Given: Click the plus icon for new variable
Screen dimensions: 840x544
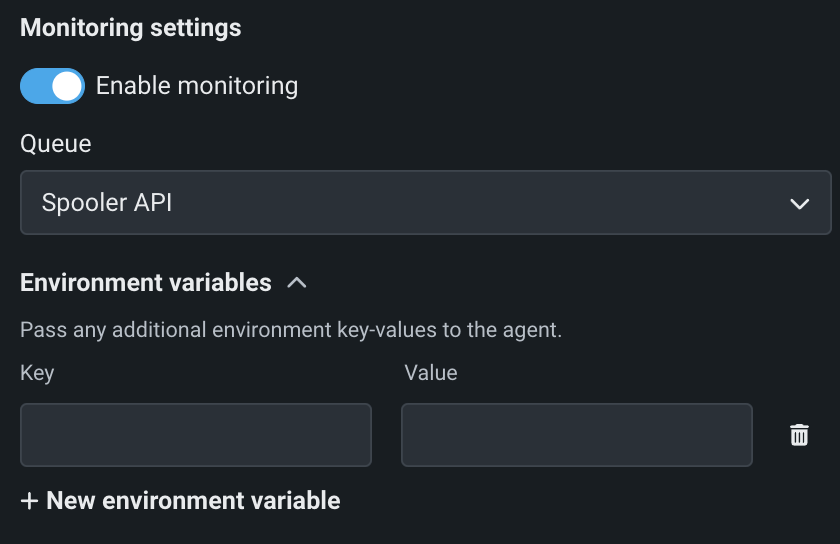Looking at the screenshot, I should tap(29, 501).
